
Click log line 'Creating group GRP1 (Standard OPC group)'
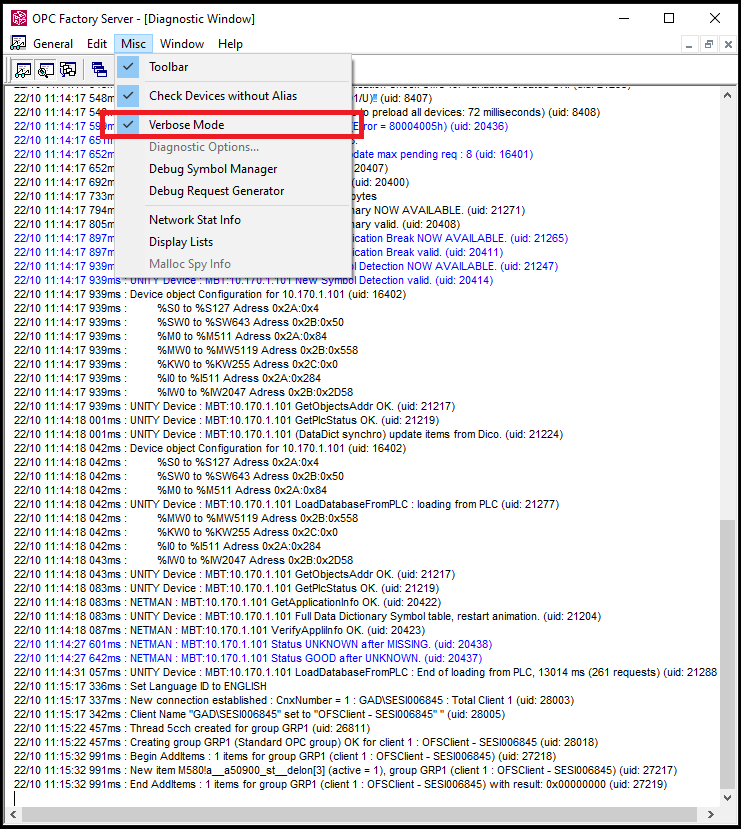tap(306, 742)
